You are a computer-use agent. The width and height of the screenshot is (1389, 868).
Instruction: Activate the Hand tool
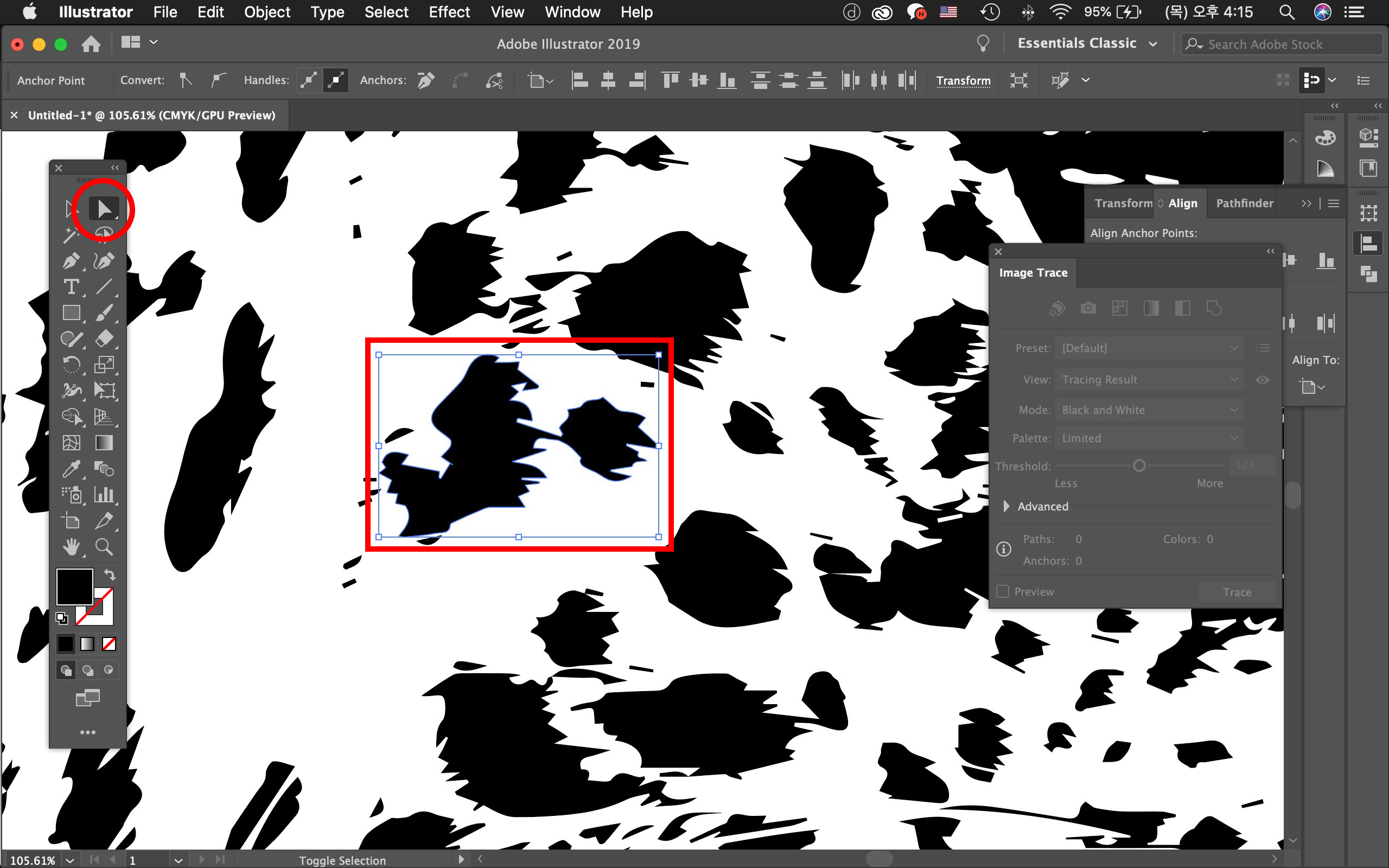[71, 546]
